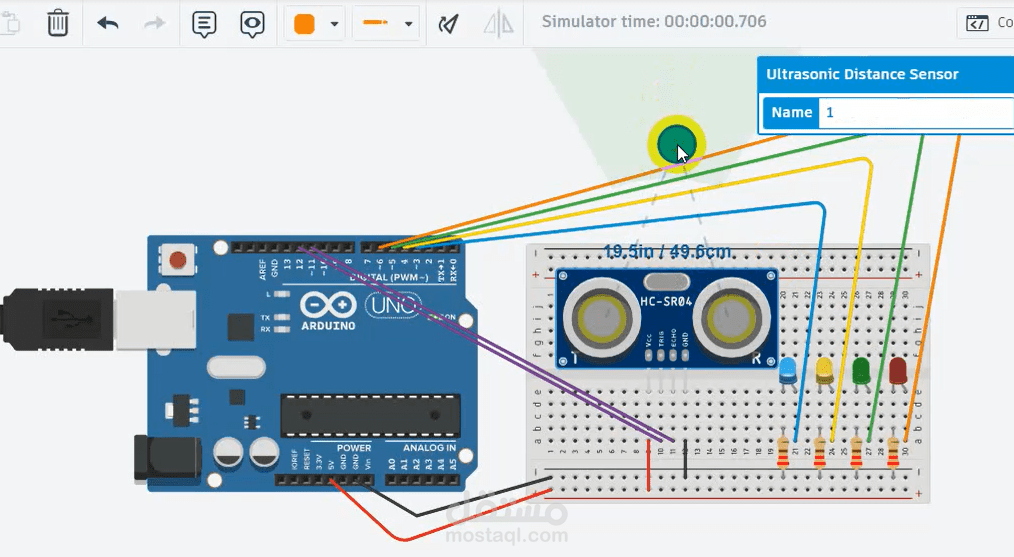The image size is (1014, 557).
Task: Select the resistor below the blue LED
Action: 783,452
